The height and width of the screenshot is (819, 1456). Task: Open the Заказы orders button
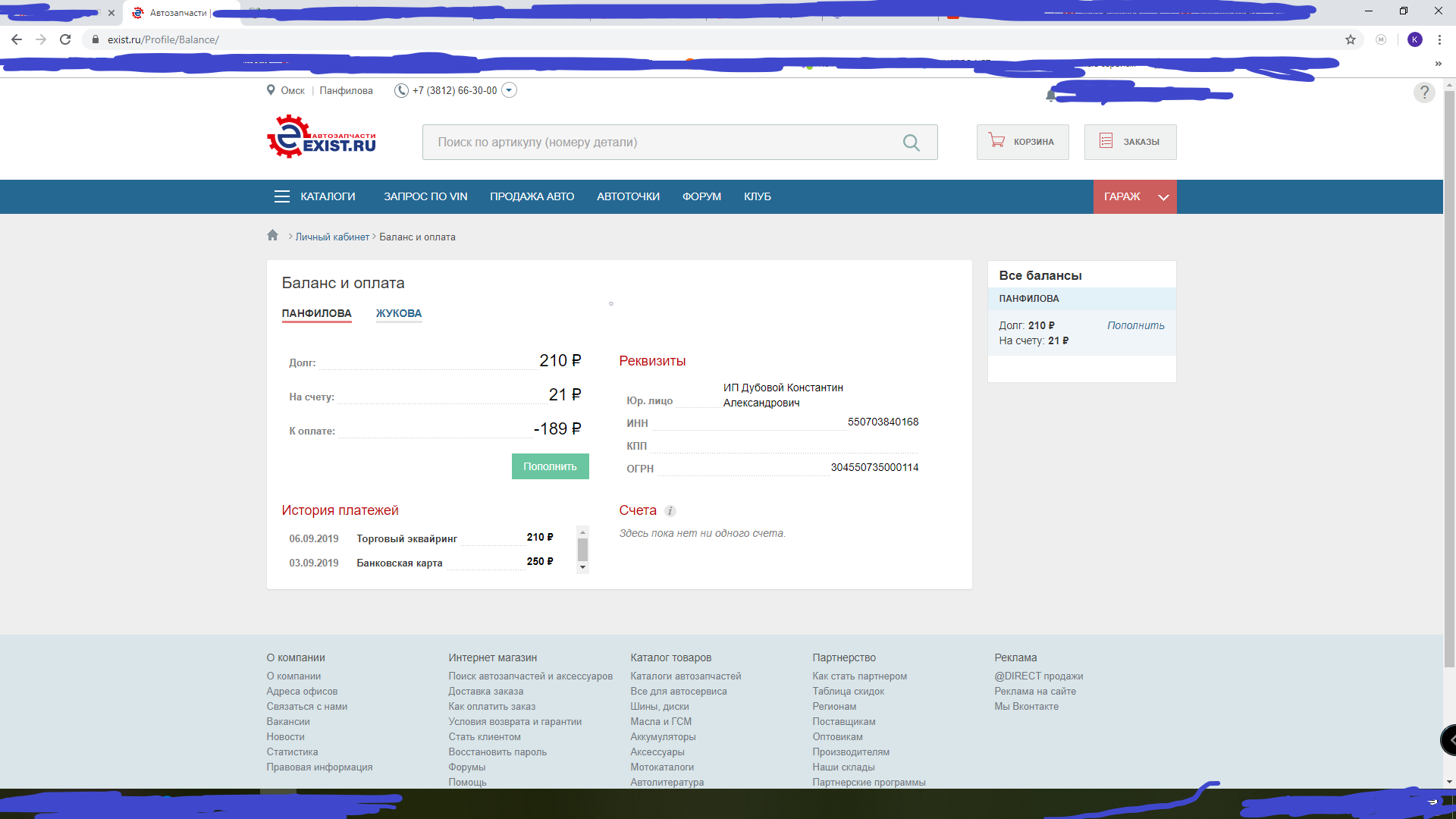coord(1130,142)
